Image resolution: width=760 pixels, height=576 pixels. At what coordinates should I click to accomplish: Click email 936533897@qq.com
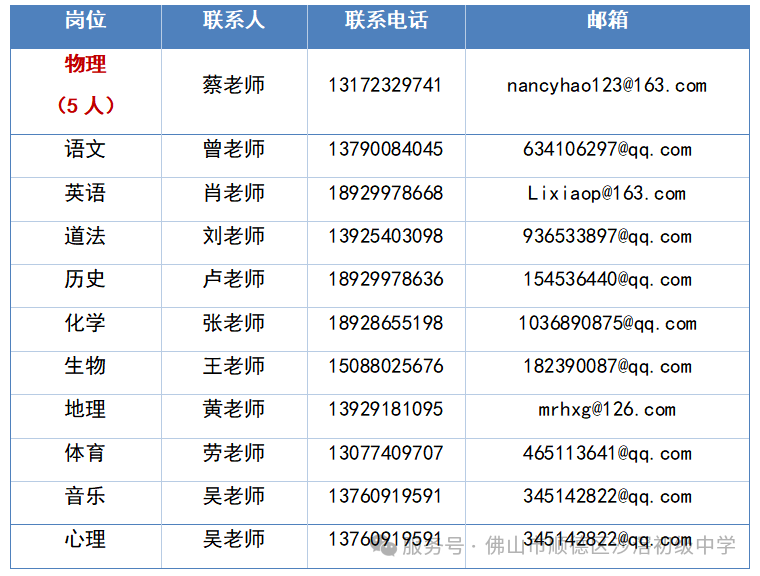[x=607, y=237]
